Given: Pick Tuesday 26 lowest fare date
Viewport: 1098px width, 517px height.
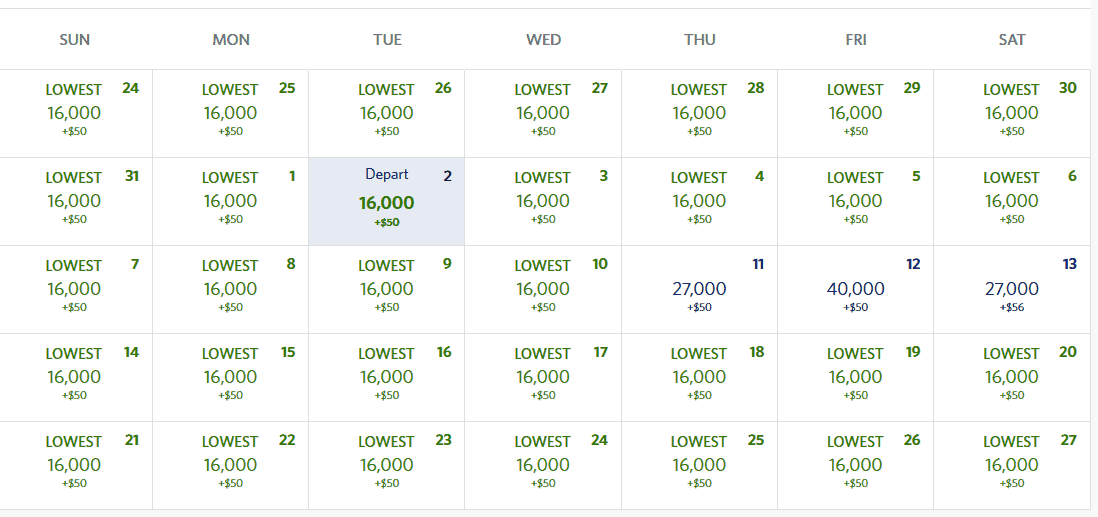Looking at the screenshot, I should (387, 113).
